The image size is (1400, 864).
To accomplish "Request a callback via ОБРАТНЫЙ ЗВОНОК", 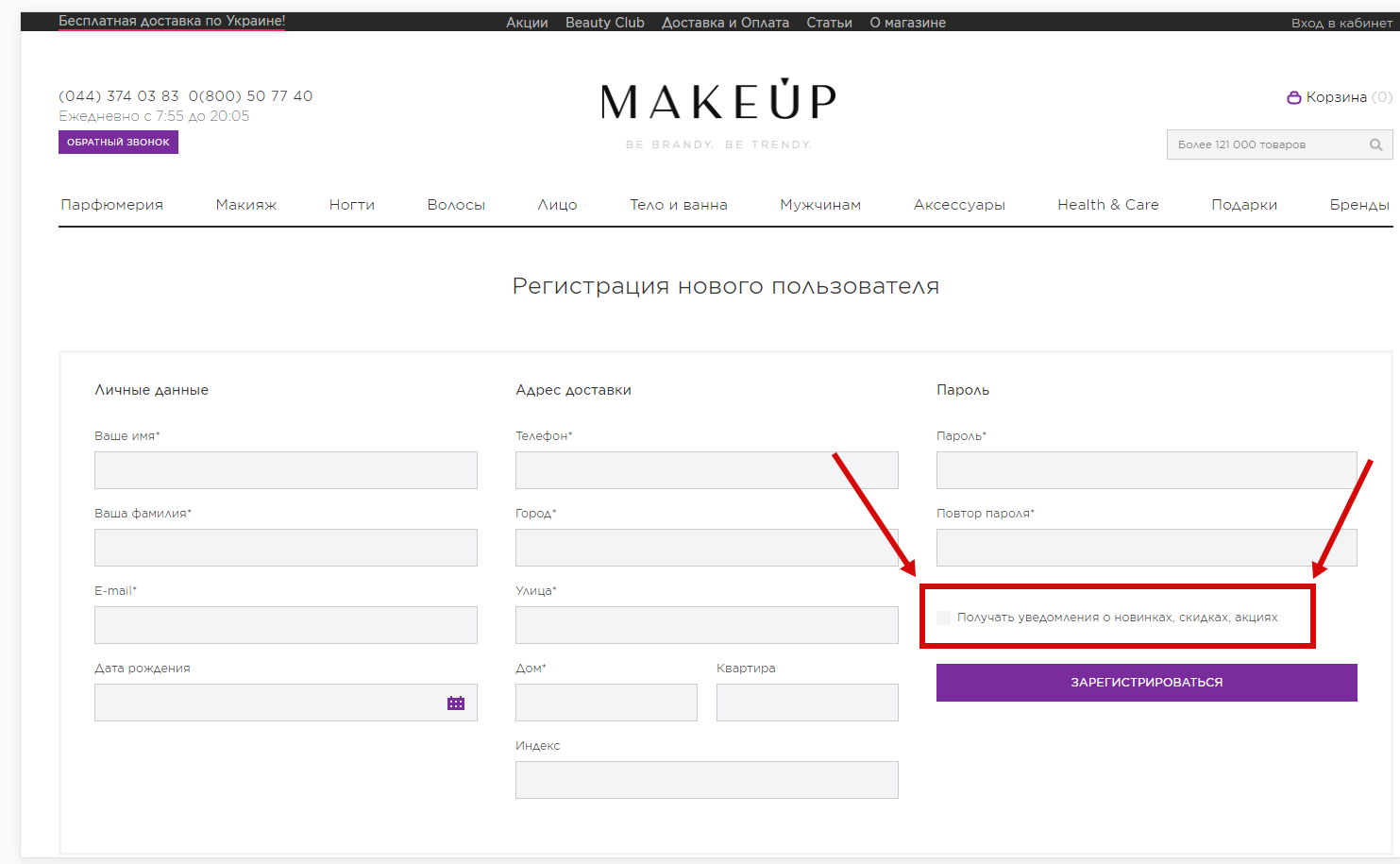I will point(118,143).
